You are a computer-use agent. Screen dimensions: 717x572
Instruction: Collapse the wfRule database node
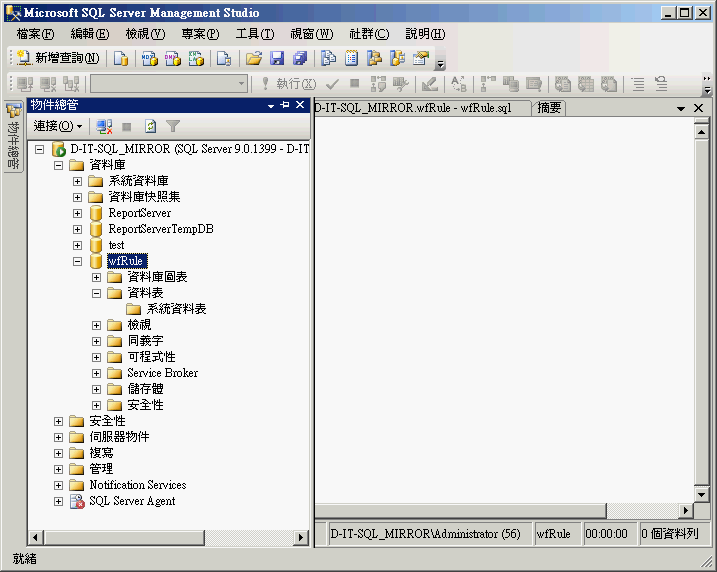(77, 261)
